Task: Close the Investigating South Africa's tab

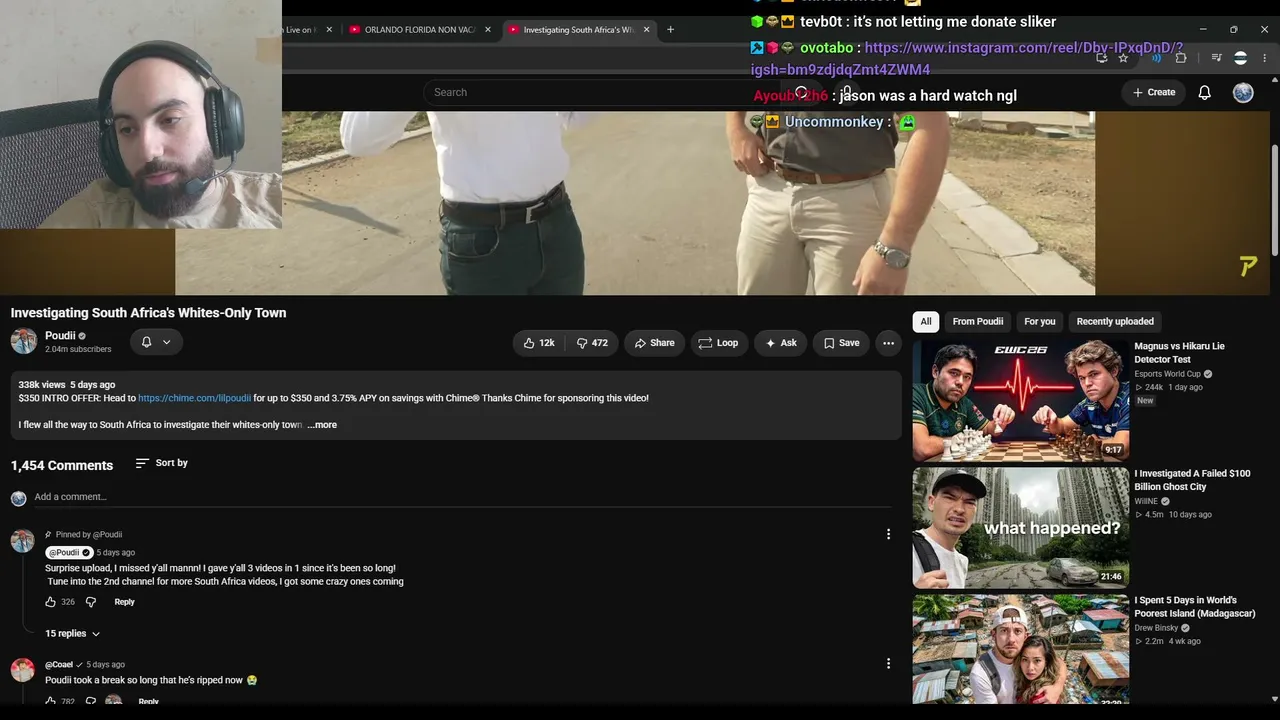Action: [646, 30]
